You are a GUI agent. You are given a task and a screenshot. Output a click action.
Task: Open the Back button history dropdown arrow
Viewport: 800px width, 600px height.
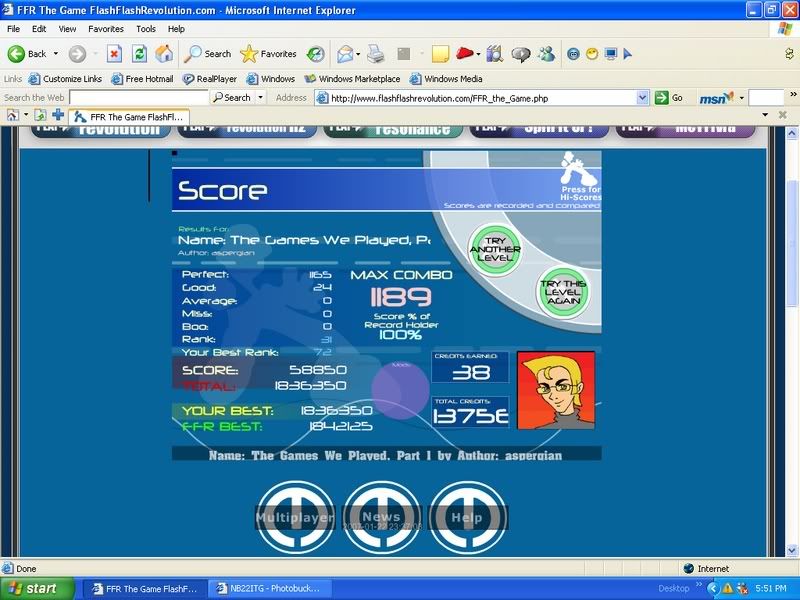(x=56, y=54)
